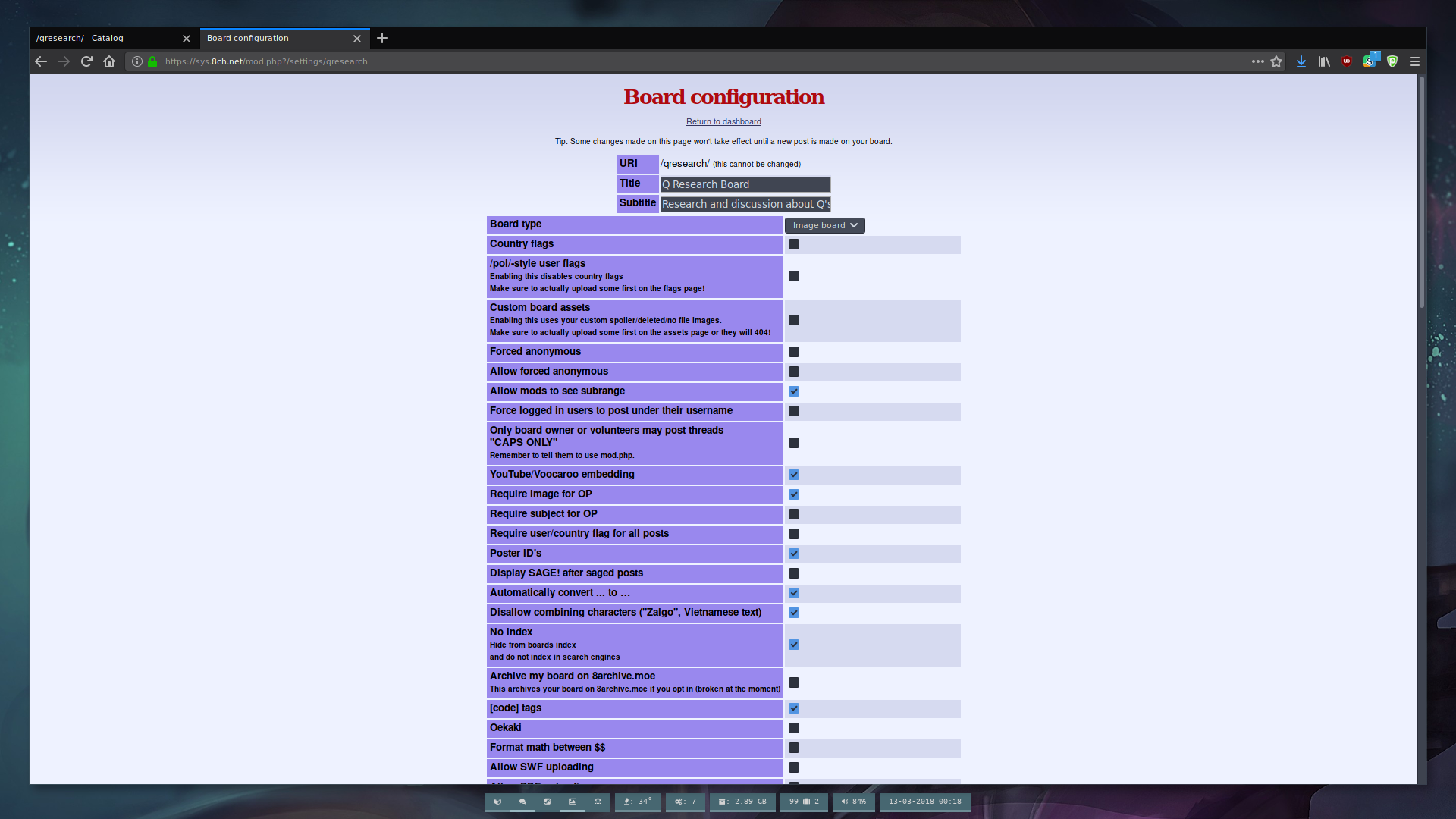Toggle Custom board assets checkbox
This screenshot has height=819, width=1456.
[x=794, y=320]
